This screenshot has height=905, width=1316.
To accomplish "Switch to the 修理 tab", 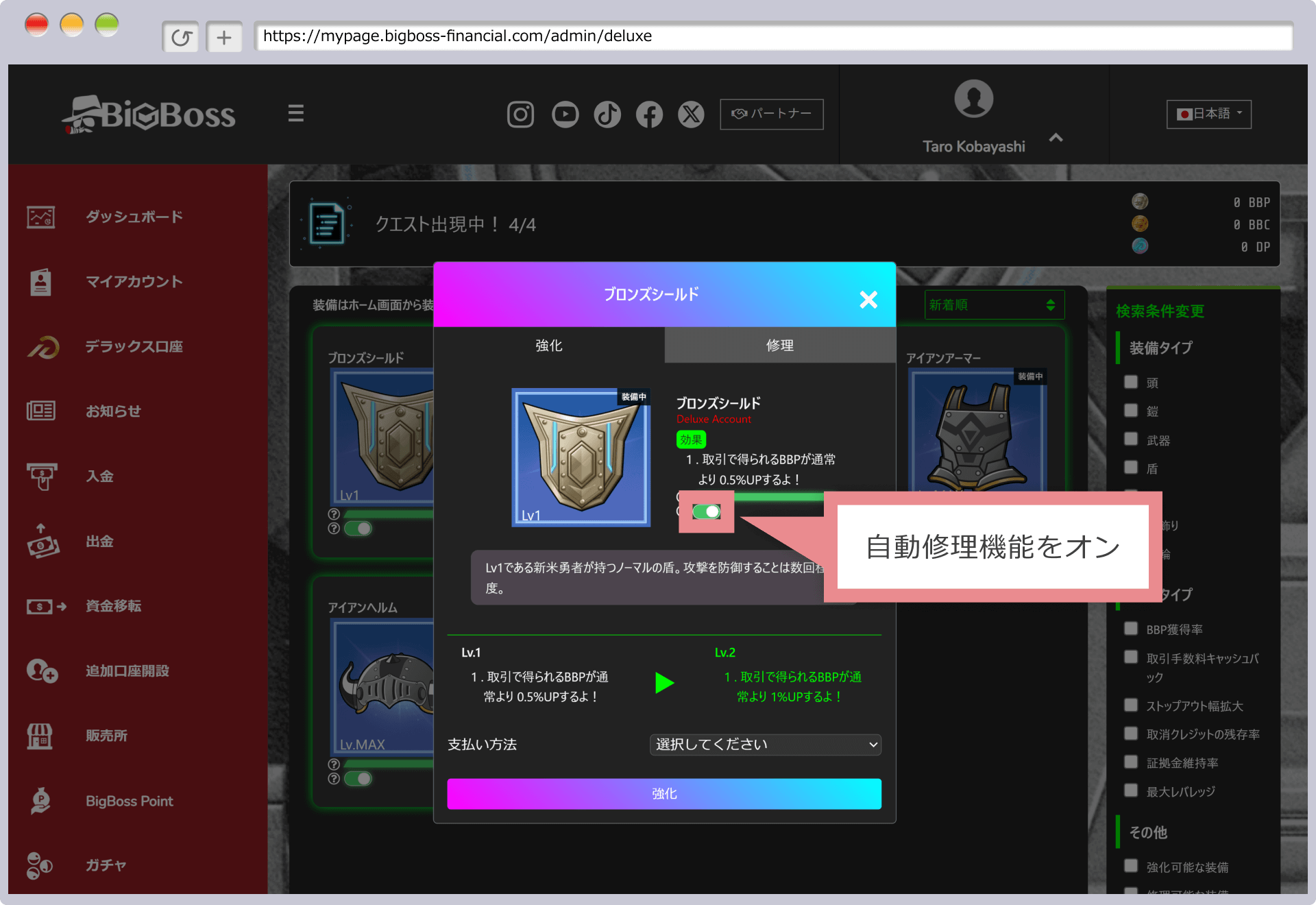I will click(x=780, y=346).
